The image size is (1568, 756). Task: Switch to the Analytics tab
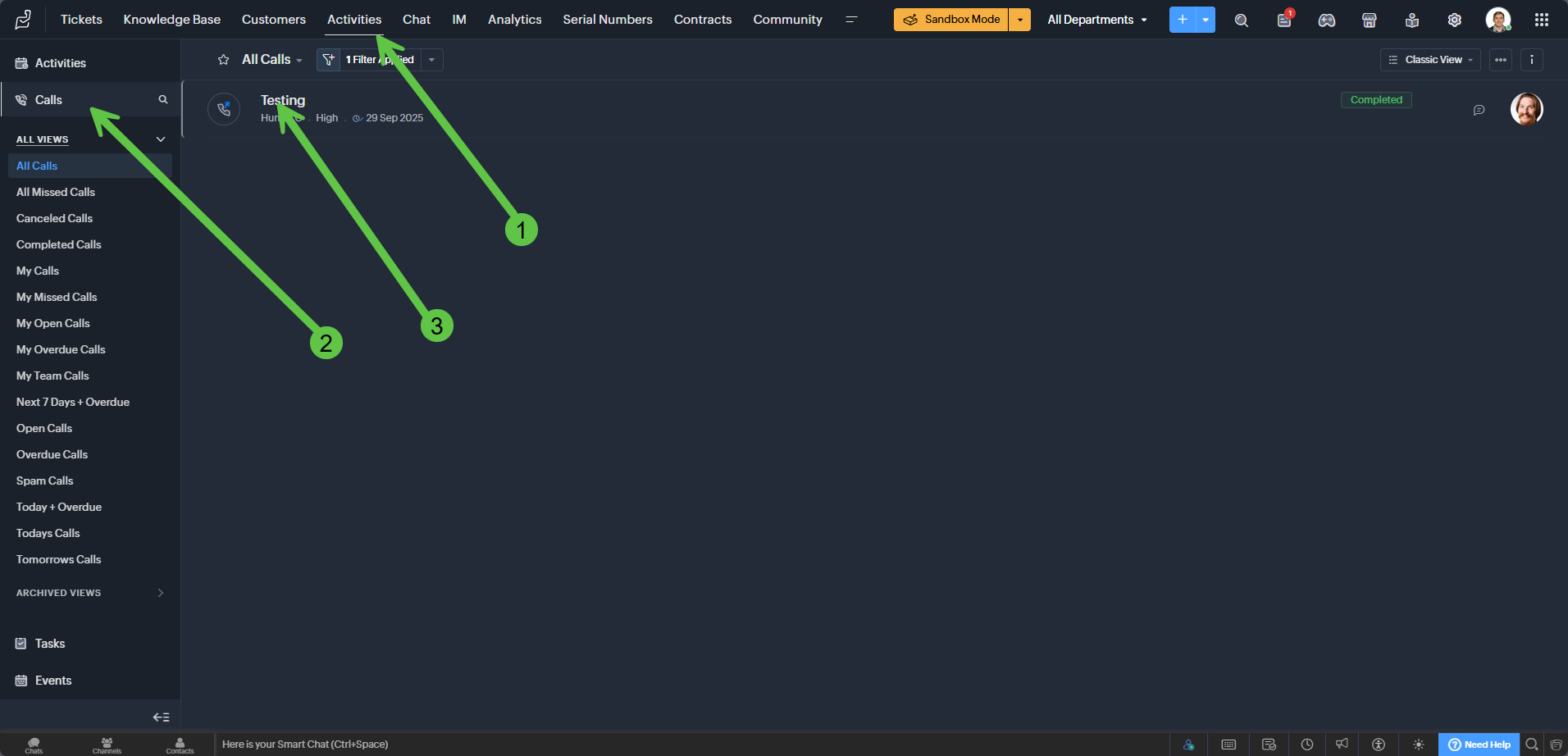coord(514,20)
